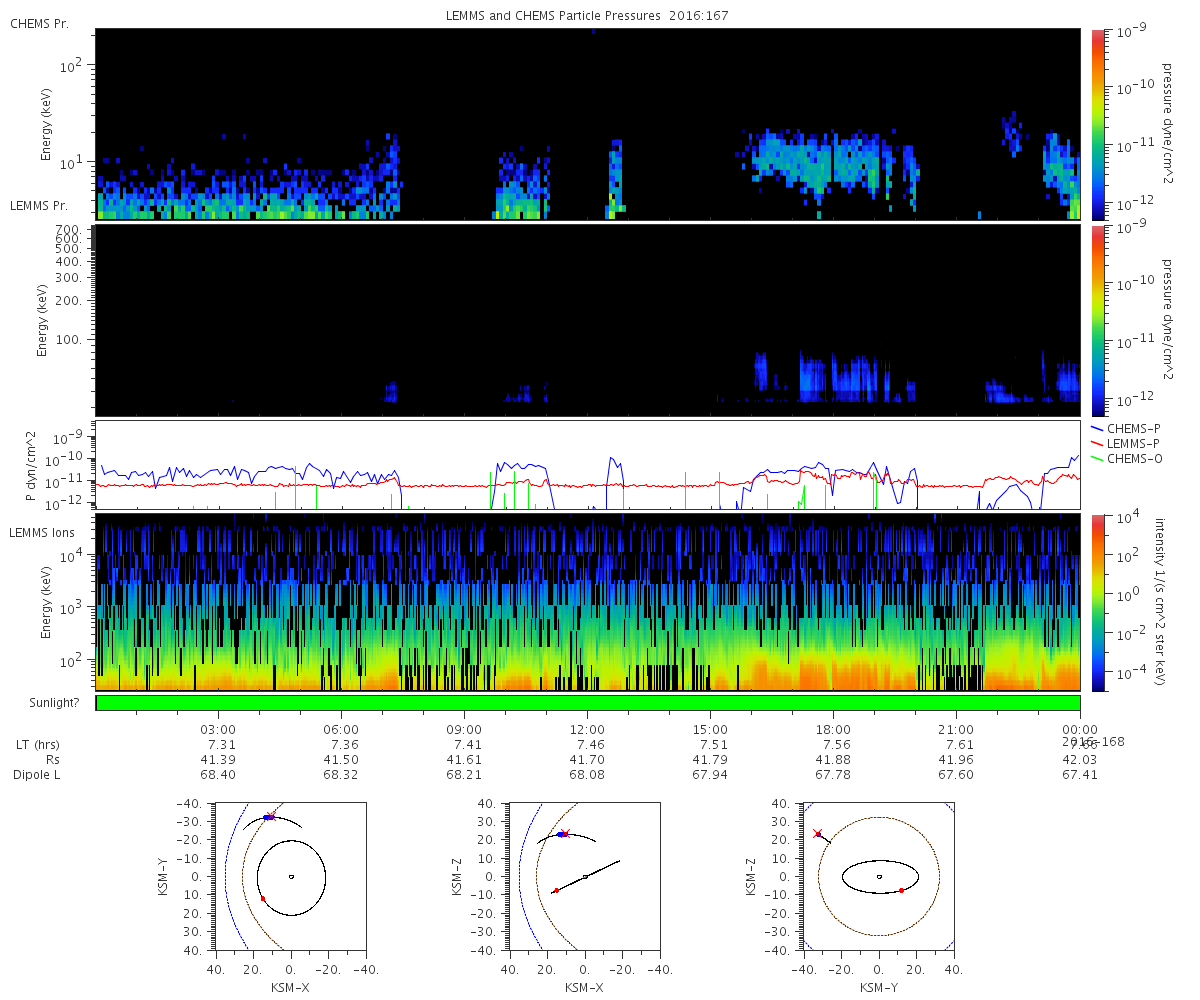The image size is (1200, 1000).
Task: Click the 12:00 time axis tick label
Action: pyautogui.click(x=588, y=730)
